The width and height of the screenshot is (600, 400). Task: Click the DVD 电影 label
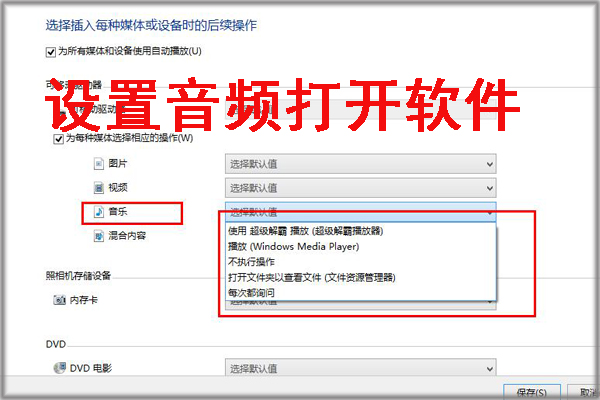tap(91, 368)
